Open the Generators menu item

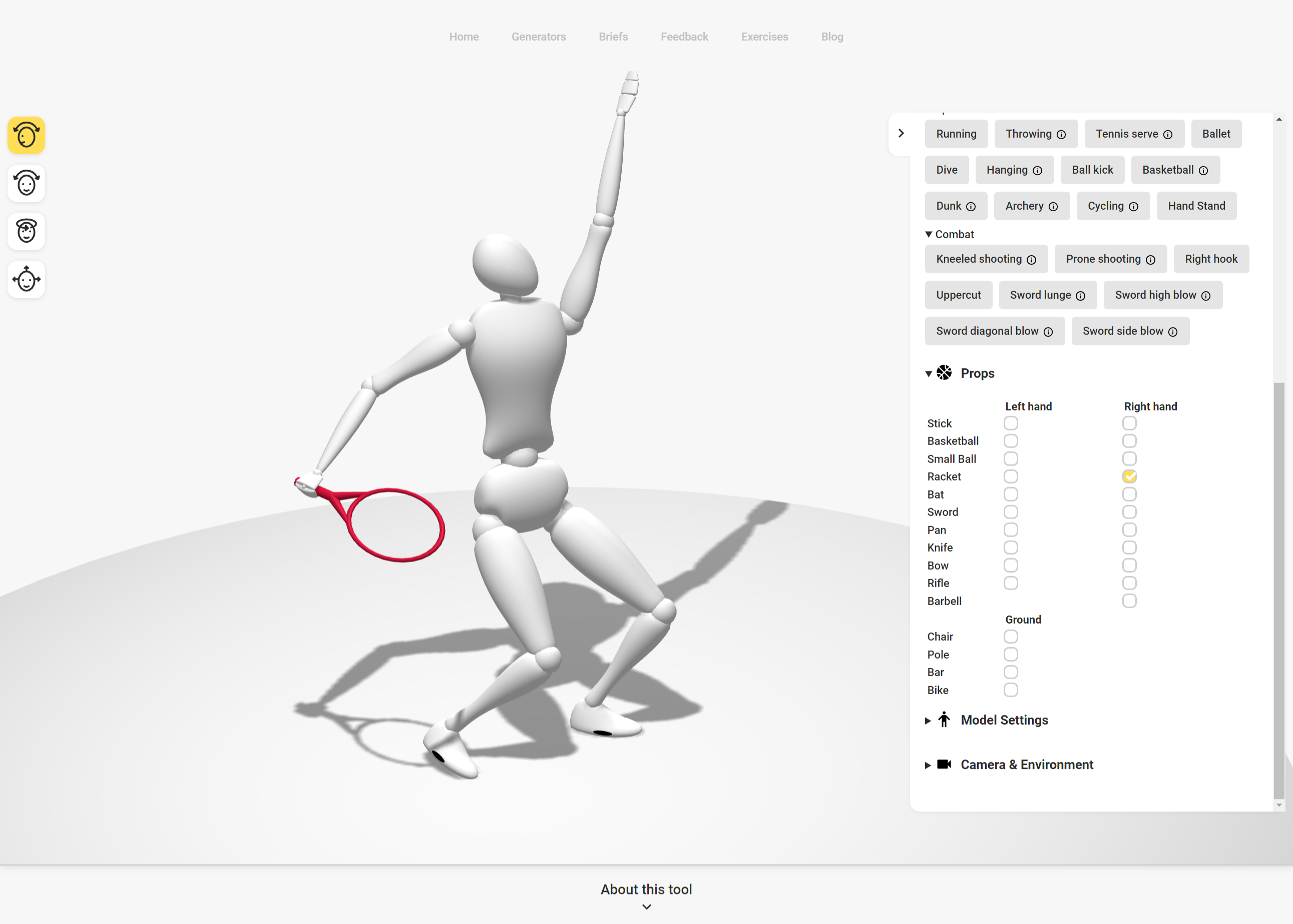(538, 37)
